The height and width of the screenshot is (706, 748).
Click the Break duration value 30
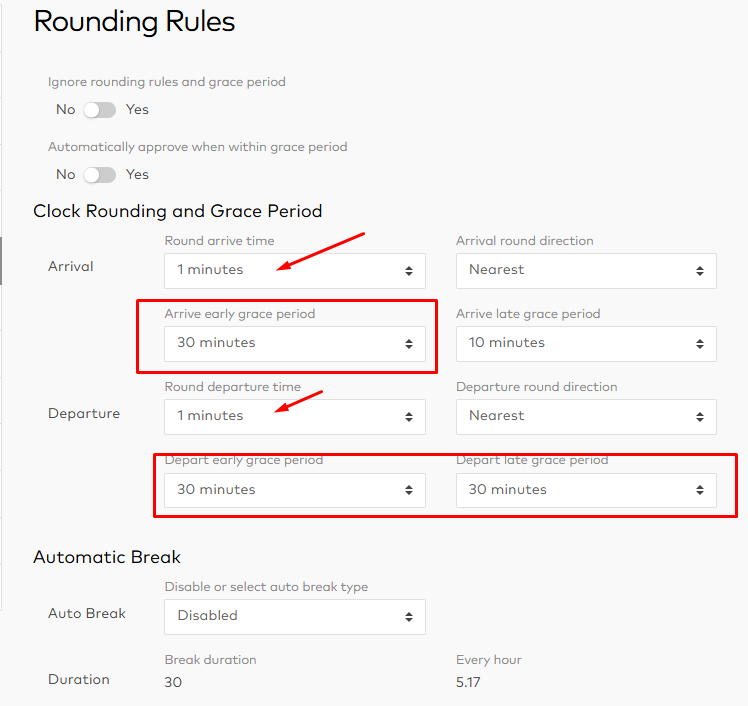click(x=173, y=682)
